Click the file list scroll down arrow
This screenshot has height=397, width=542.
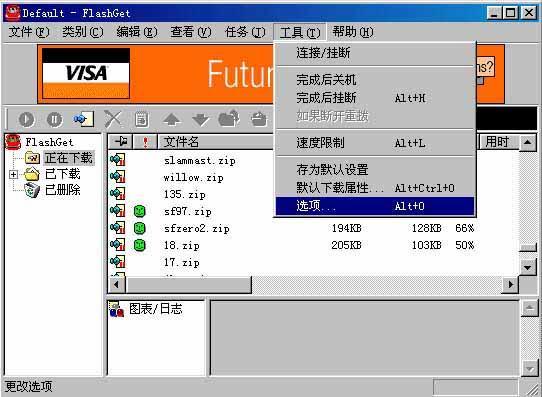tap(527, 267)
